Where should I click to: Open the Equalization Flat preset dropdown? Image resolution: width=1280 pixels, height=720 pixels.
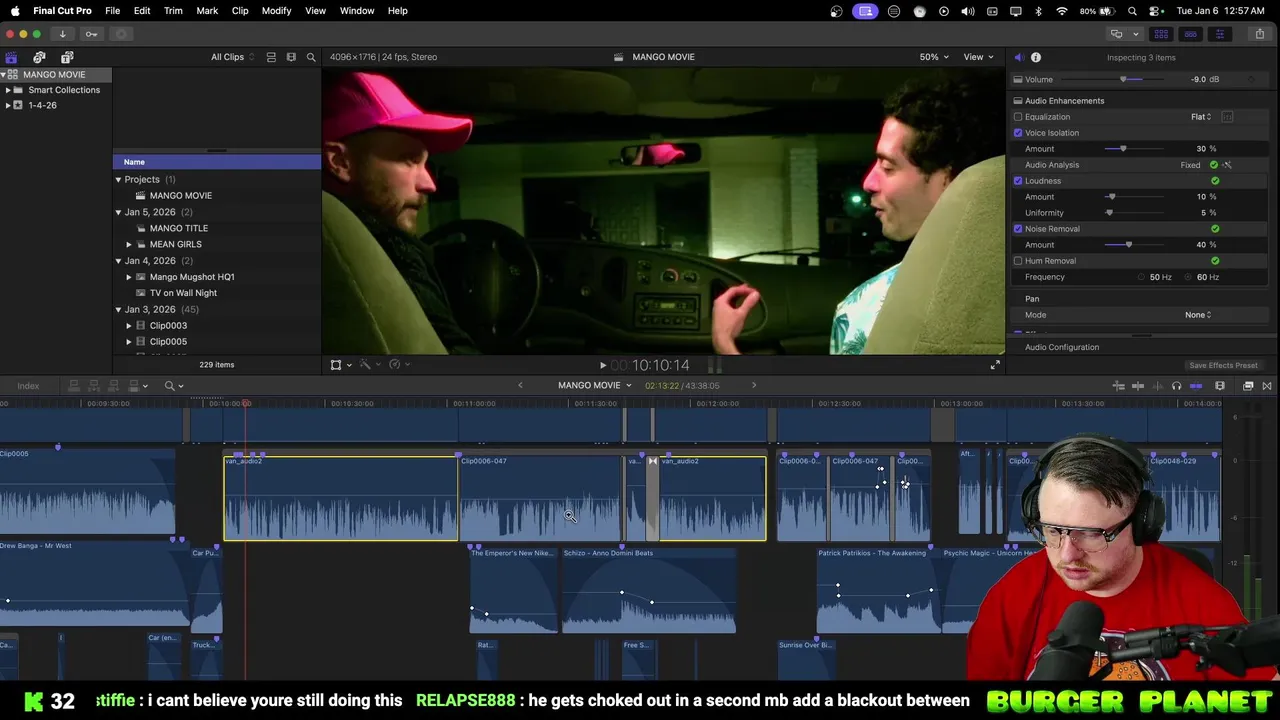(1201, 117)
